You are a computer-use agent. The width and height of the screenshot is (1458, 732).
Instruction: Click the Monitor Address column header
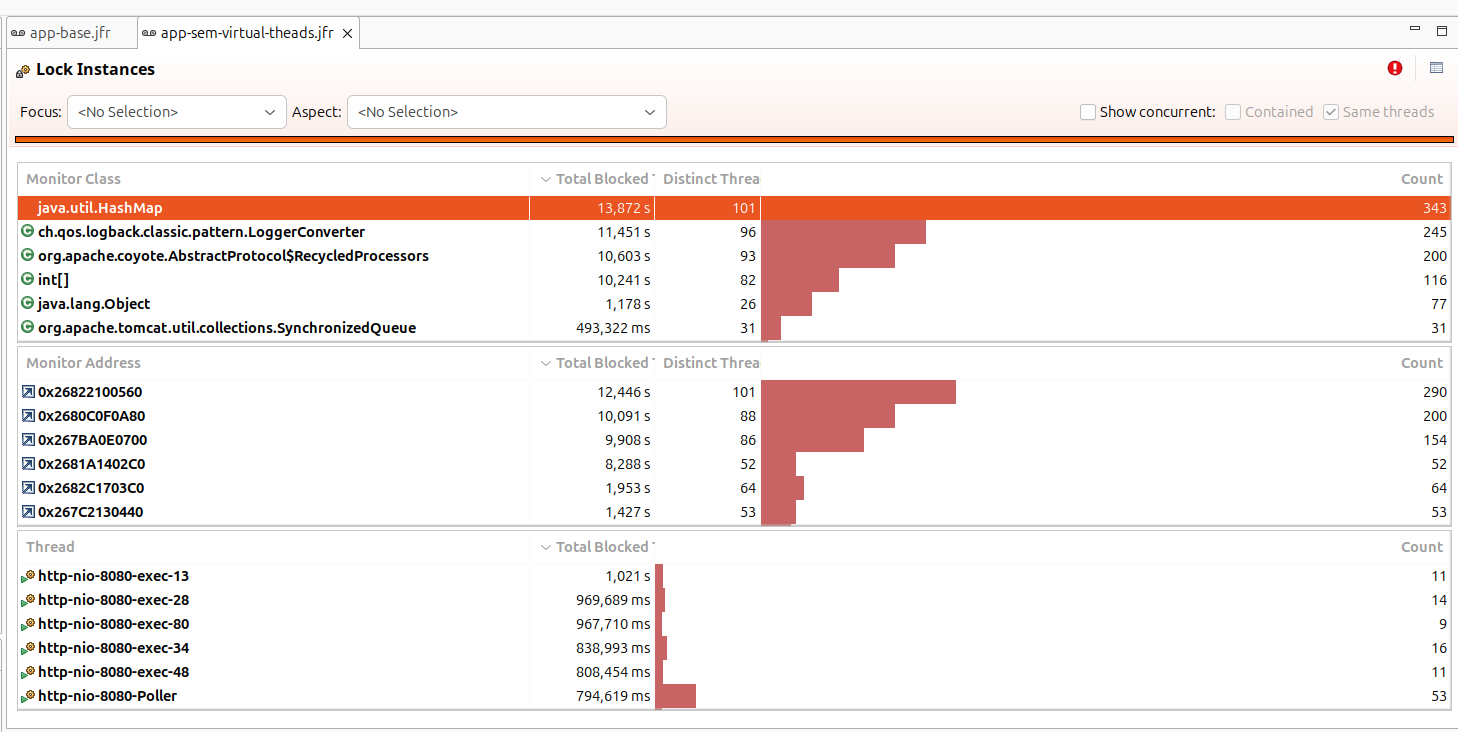[83, 363]
